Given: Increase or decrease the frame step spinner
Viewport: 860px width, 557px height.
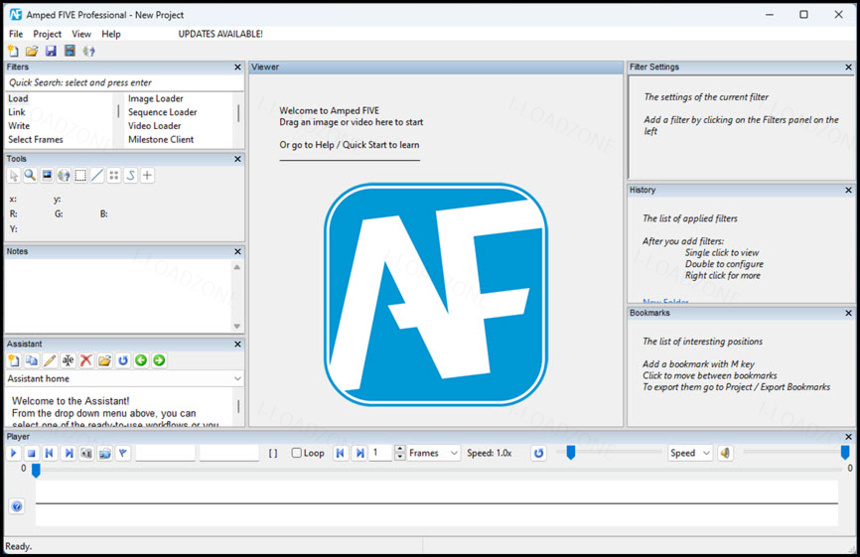Looking at the screenshot, I should (400, 453).
